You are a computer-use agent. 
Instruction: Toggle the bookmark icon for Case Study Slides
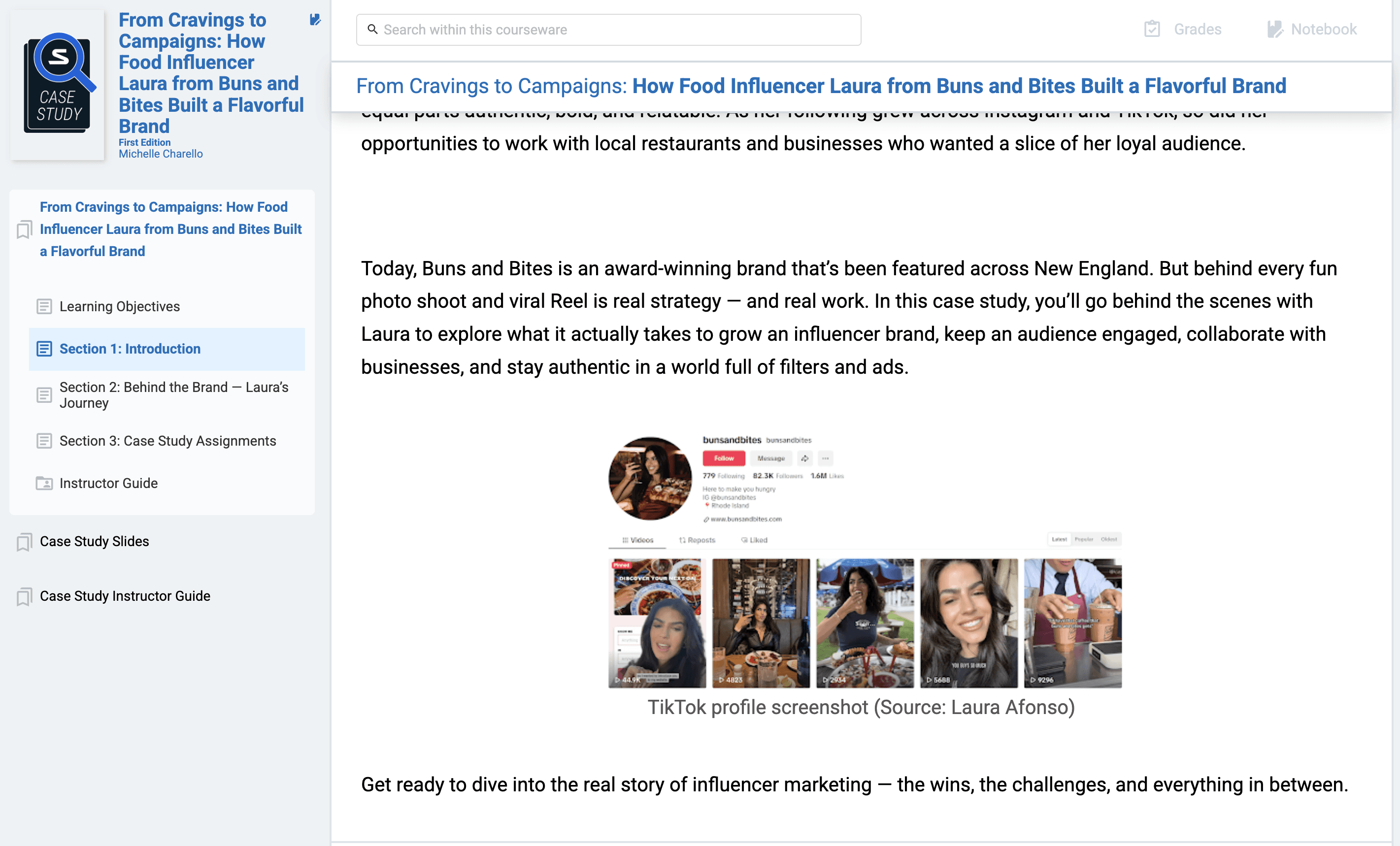click(24, 542)
